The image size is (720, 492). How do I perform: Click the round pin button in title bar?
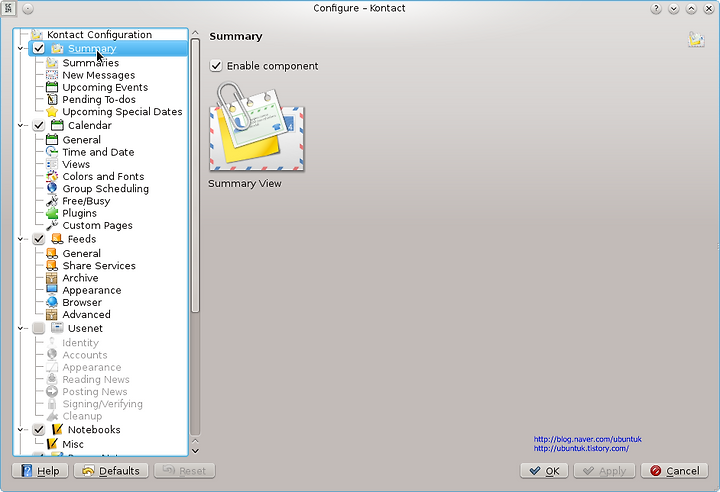(28, 9)
